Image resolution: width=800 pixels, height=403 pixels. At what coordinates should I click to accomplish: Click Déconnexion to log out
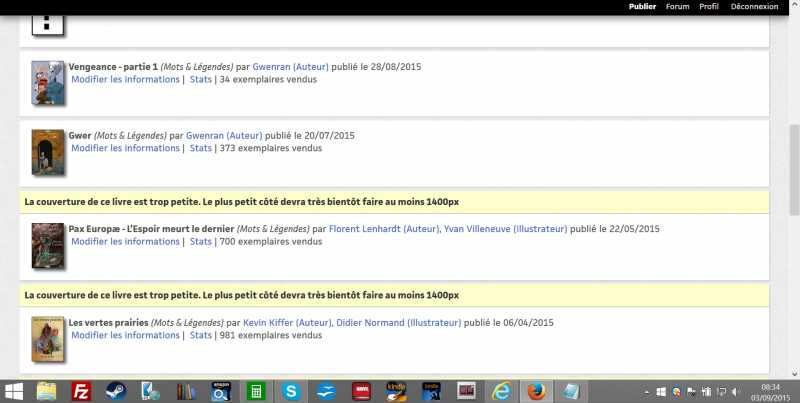(754, 6)
